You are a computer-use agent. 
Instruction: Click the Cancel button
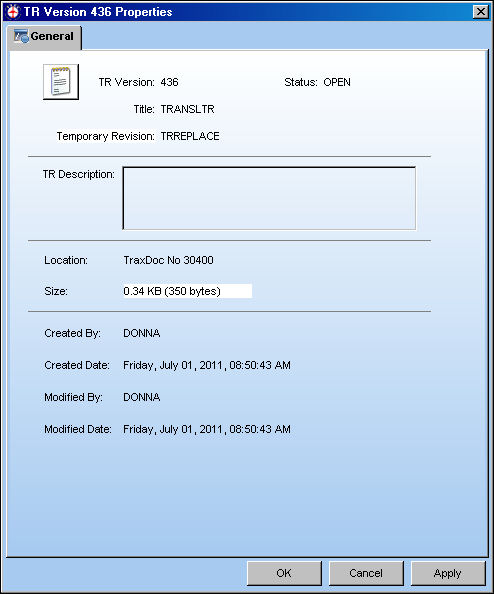tap(366, 573)
